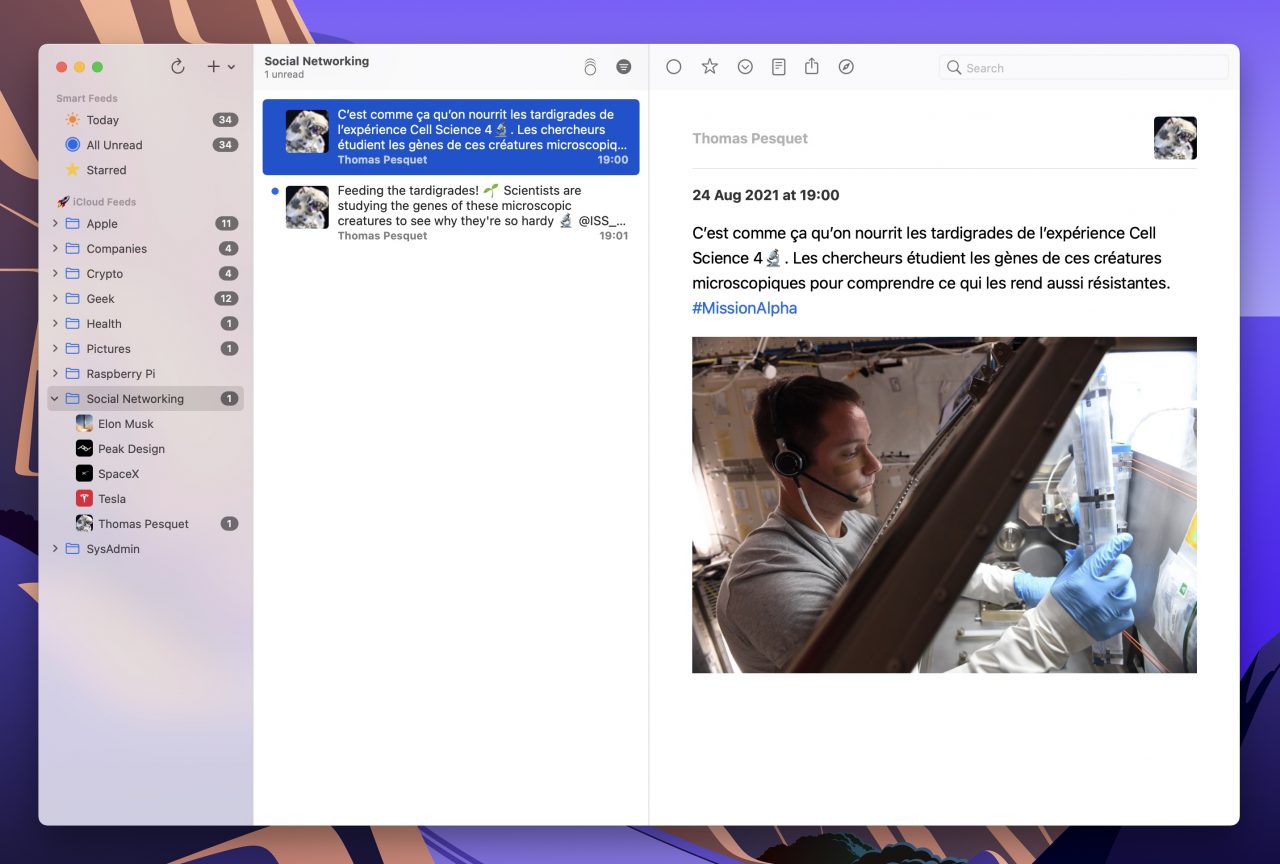
Task: Click the Social Networking title in list header
Action: 317,61
